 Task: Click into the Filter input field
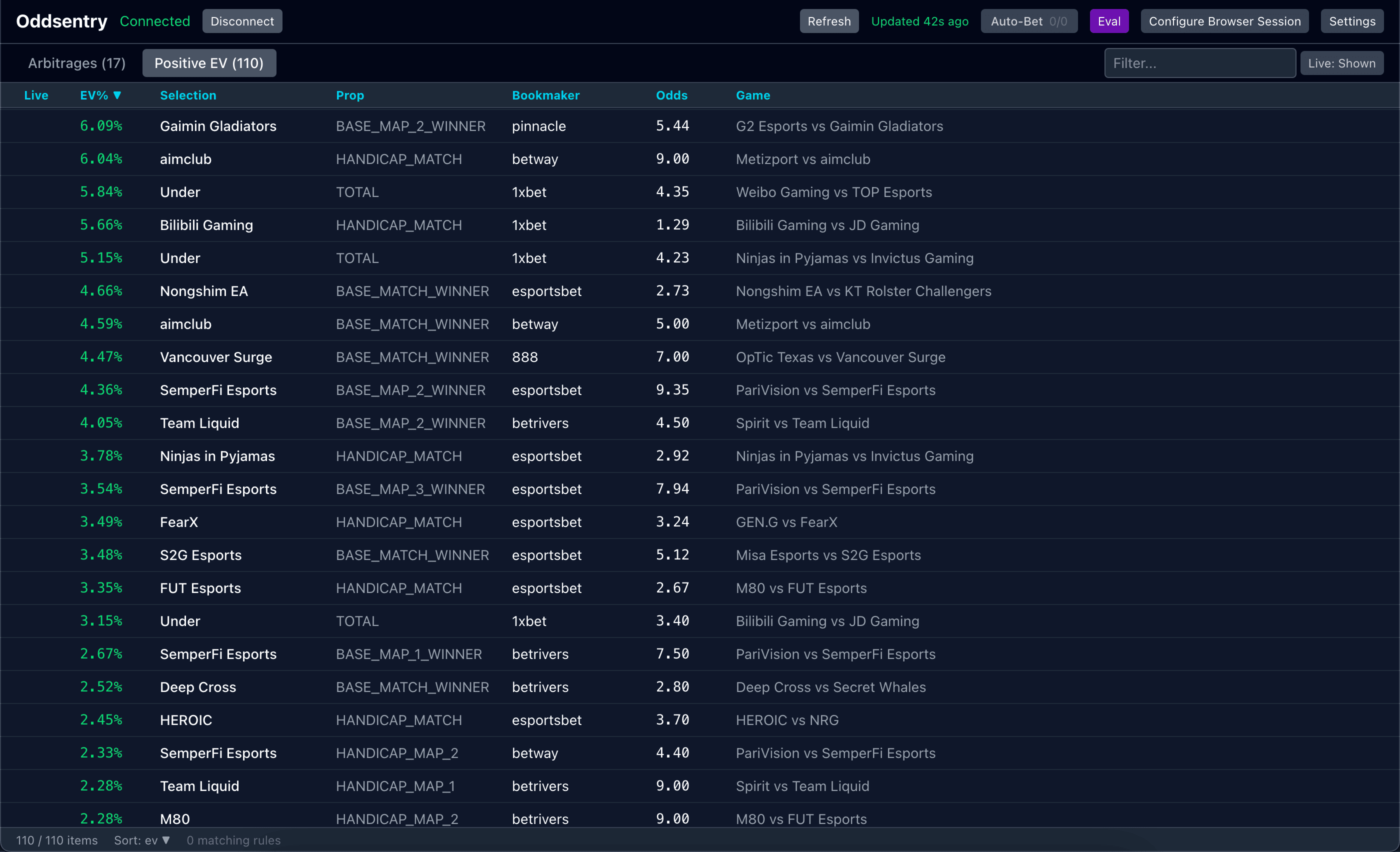[1199, 63]
